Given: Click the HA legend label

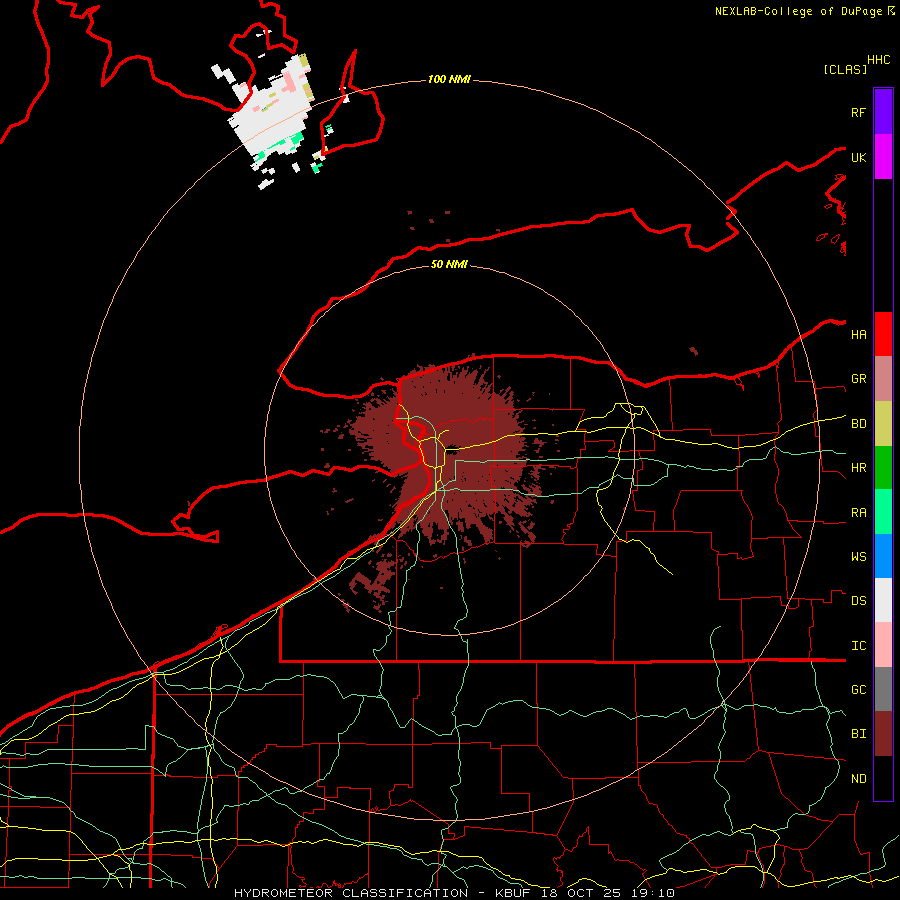Looking at the screenshot, I should pyautogui.click(x=858, y=335).
